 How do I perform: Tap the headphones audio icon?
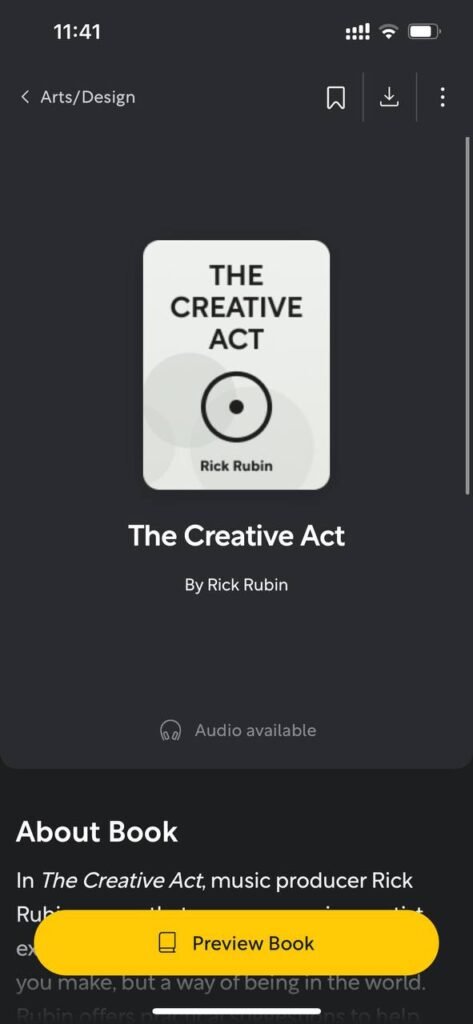point(171,730)
